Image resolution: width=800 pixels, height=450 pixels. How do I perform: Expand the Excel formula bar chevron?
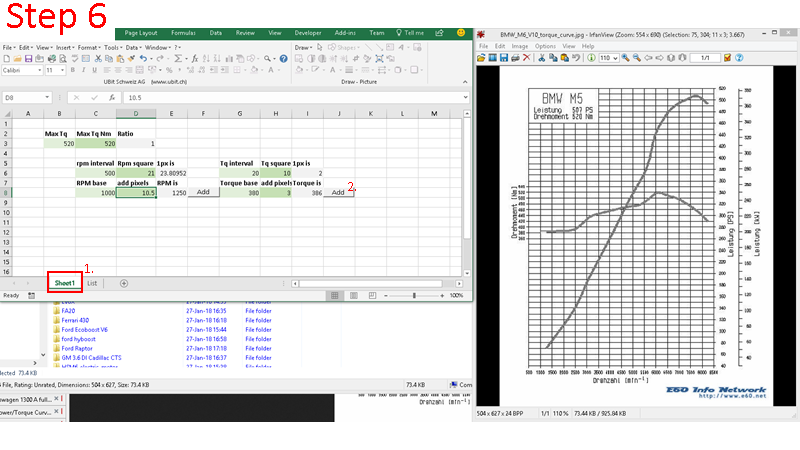coord(465,97)
